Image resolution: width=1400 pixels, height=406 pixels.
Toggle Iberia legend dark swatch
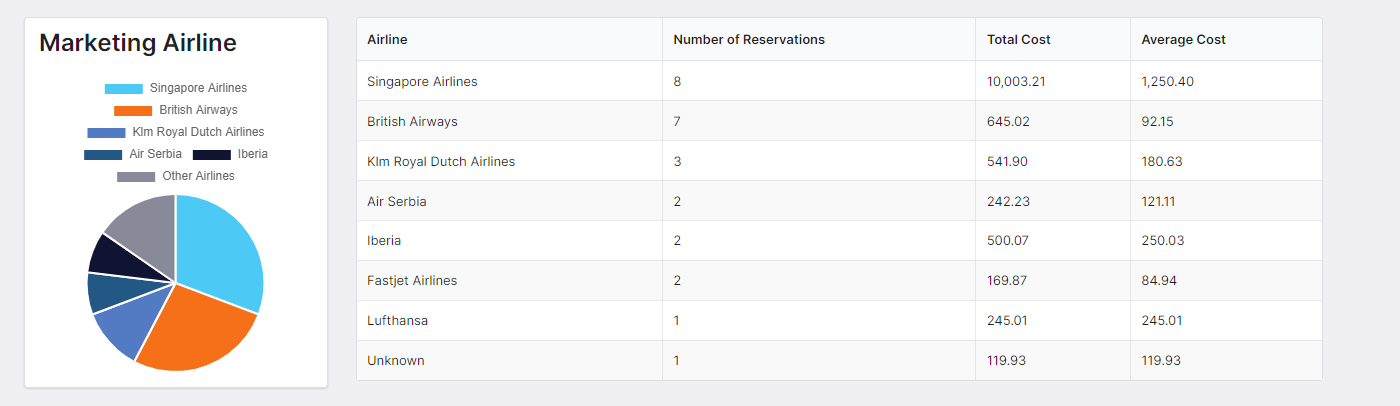pos(211,155)
